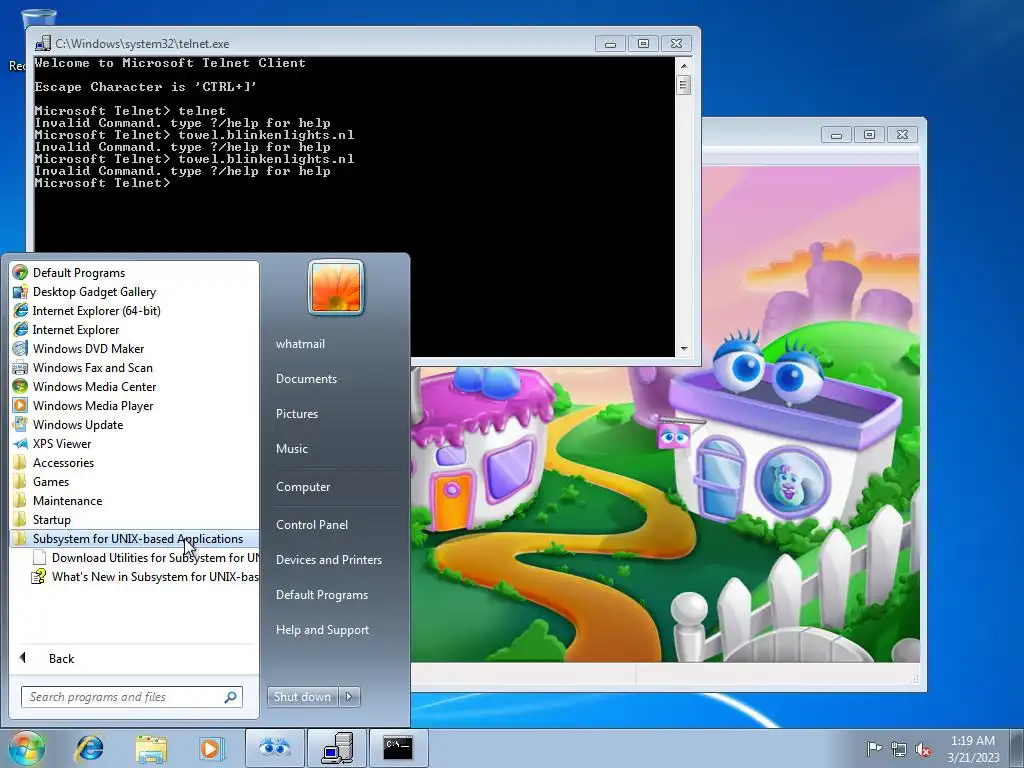Image resolution: width=1024 pixels, height=768 pixels.
Task: Minimize the game window behind telnet
Action: click(837, 135)
